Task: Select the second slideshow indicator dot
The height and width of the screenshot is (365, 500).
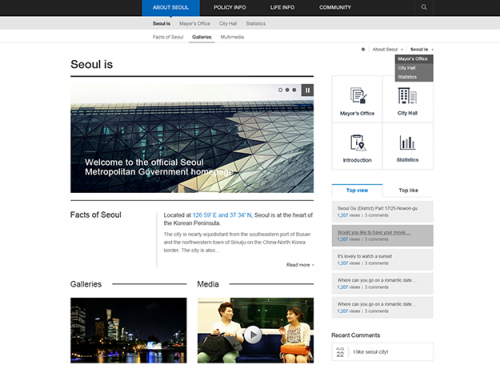Action: tap(287, 90)
